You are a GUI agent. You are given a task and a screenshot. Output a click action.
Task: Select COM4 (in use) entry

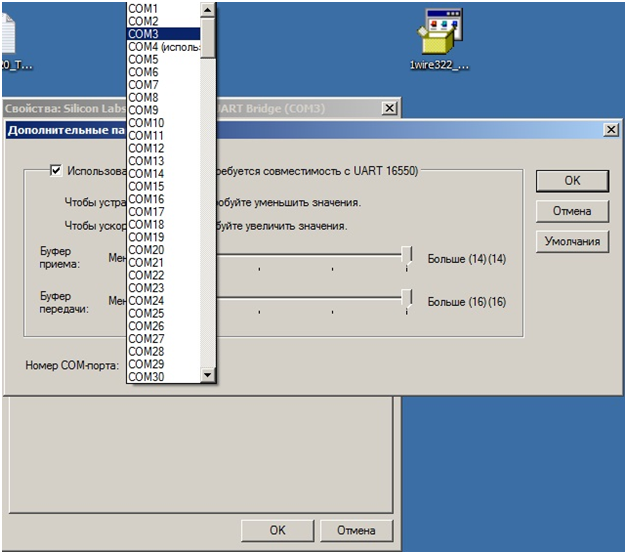point(163,47)
